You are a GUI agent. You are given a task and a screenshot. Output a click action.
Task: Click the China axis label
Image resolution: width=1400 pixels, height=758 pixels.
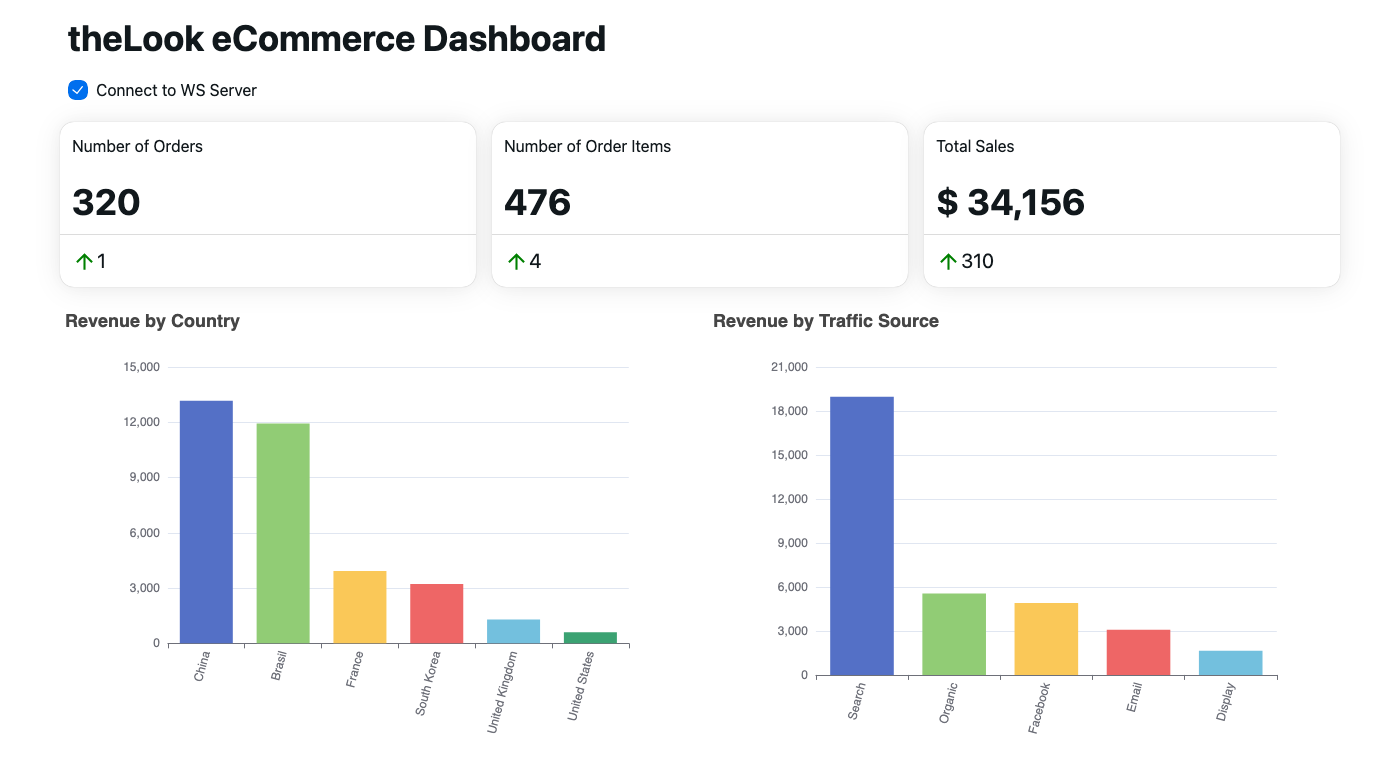tap(201, 667)
